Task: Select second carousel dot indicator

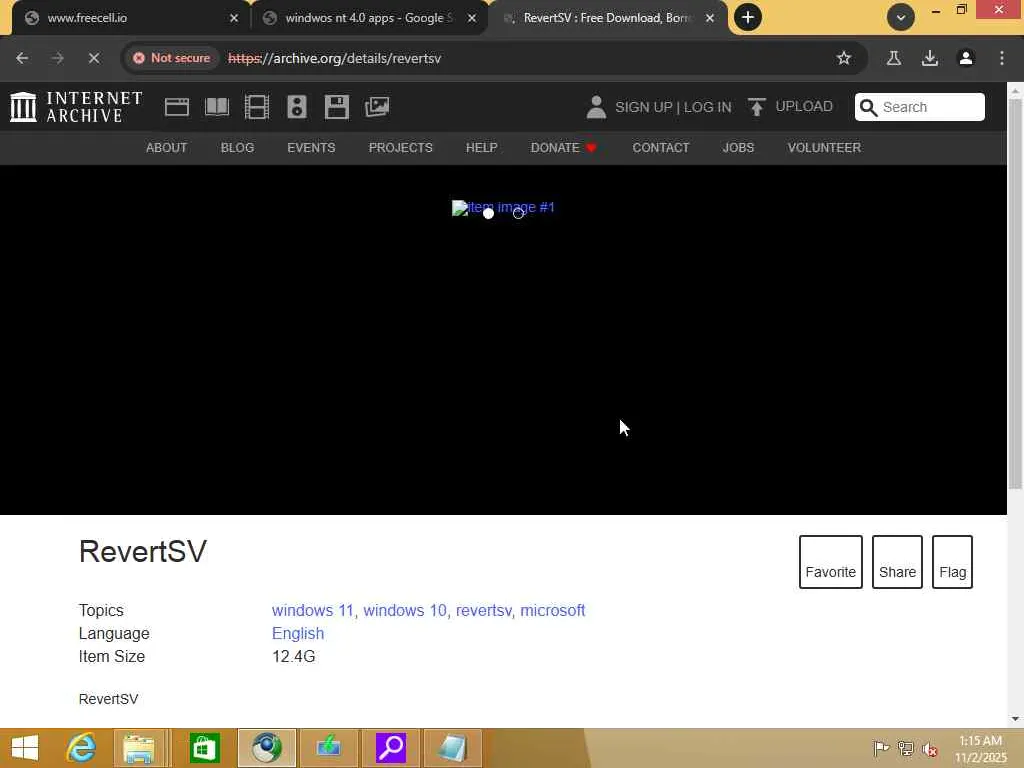Action: [x=518, y=214]
